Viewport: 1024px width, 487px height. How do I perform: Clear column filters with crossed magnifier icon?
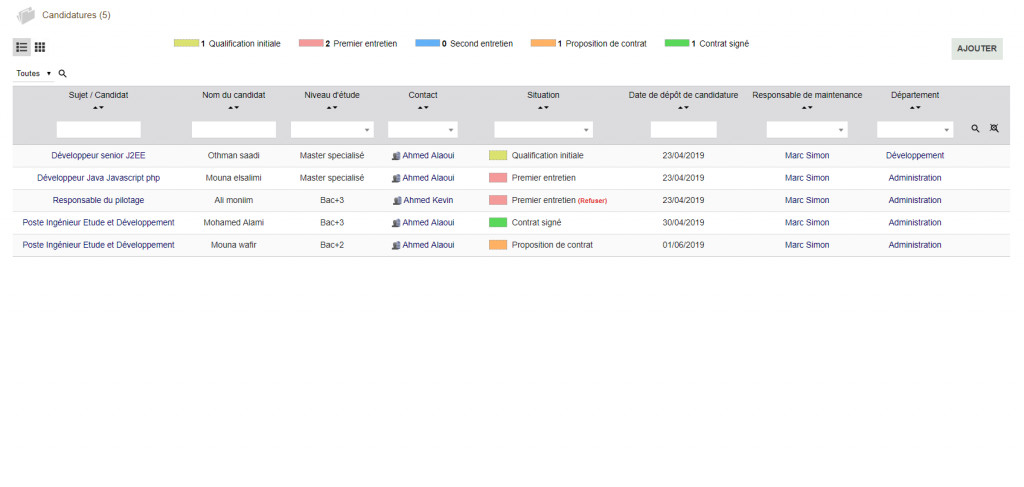pos(994,129)
